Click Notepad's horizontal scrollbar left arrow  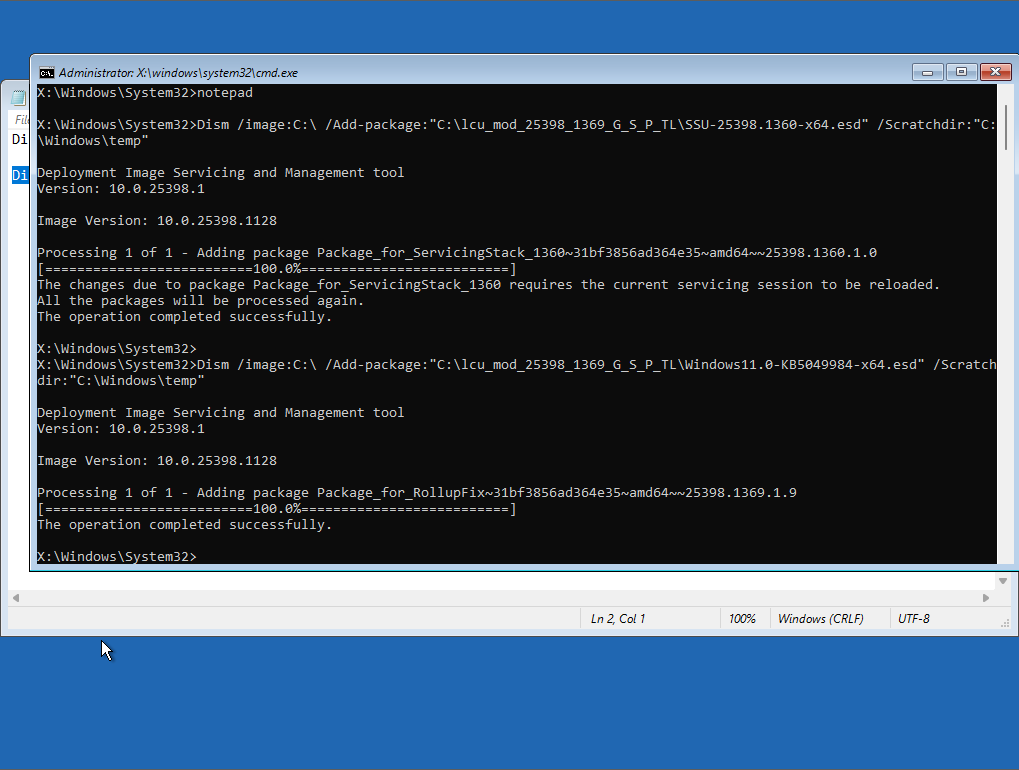tap(16, 598)
